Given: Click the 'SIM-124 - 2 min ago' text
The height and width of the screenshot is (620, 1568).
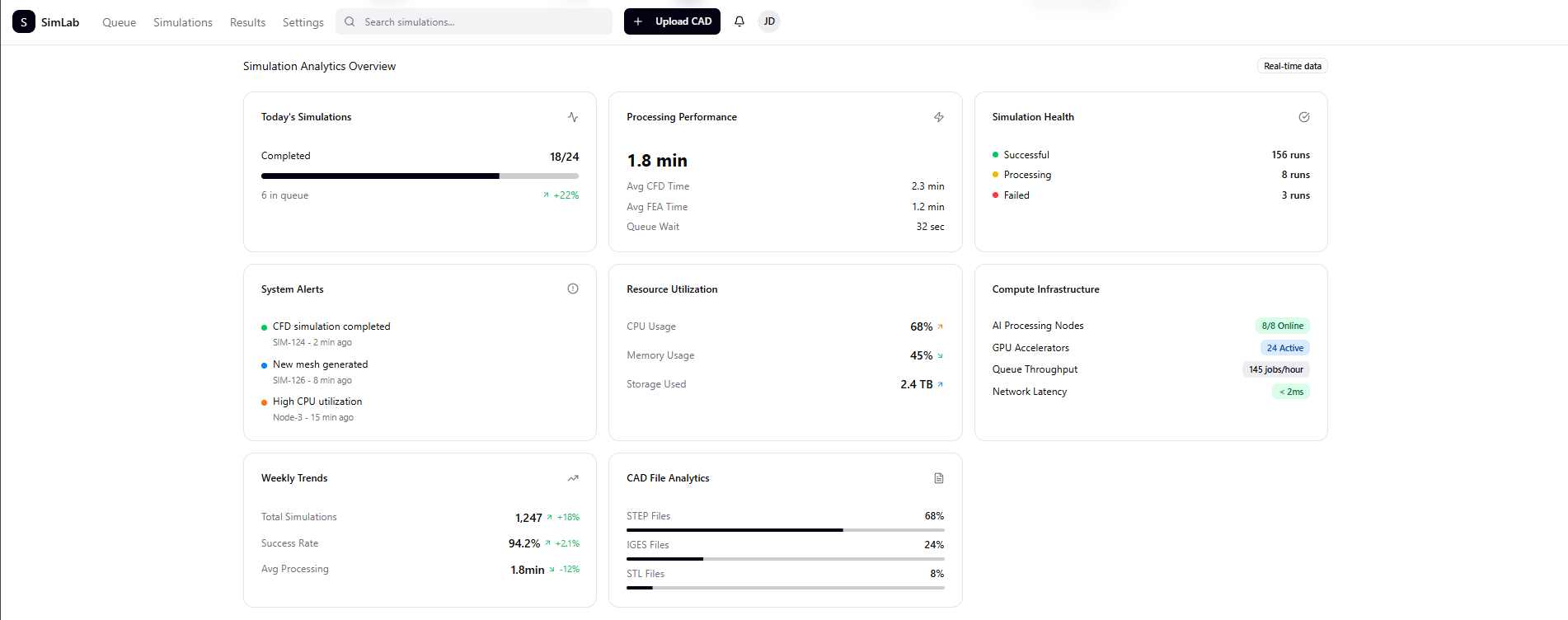Looking at the screenshot, I should [x=312, y=342].
